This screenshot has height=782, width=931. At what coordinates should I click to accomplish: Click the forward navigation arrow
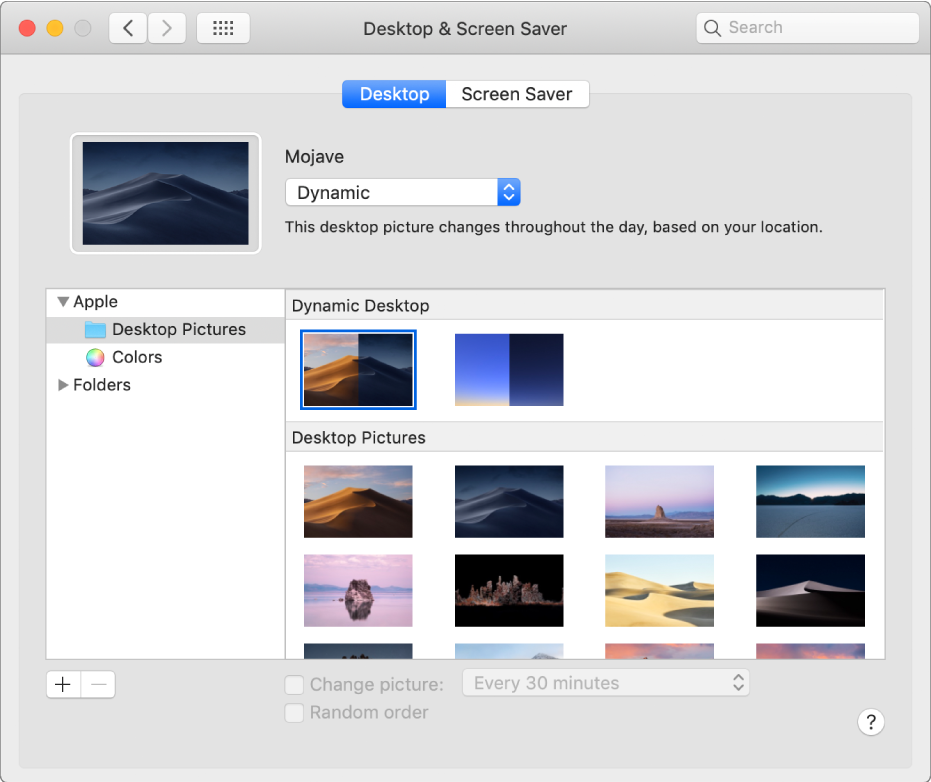(166, 28)
